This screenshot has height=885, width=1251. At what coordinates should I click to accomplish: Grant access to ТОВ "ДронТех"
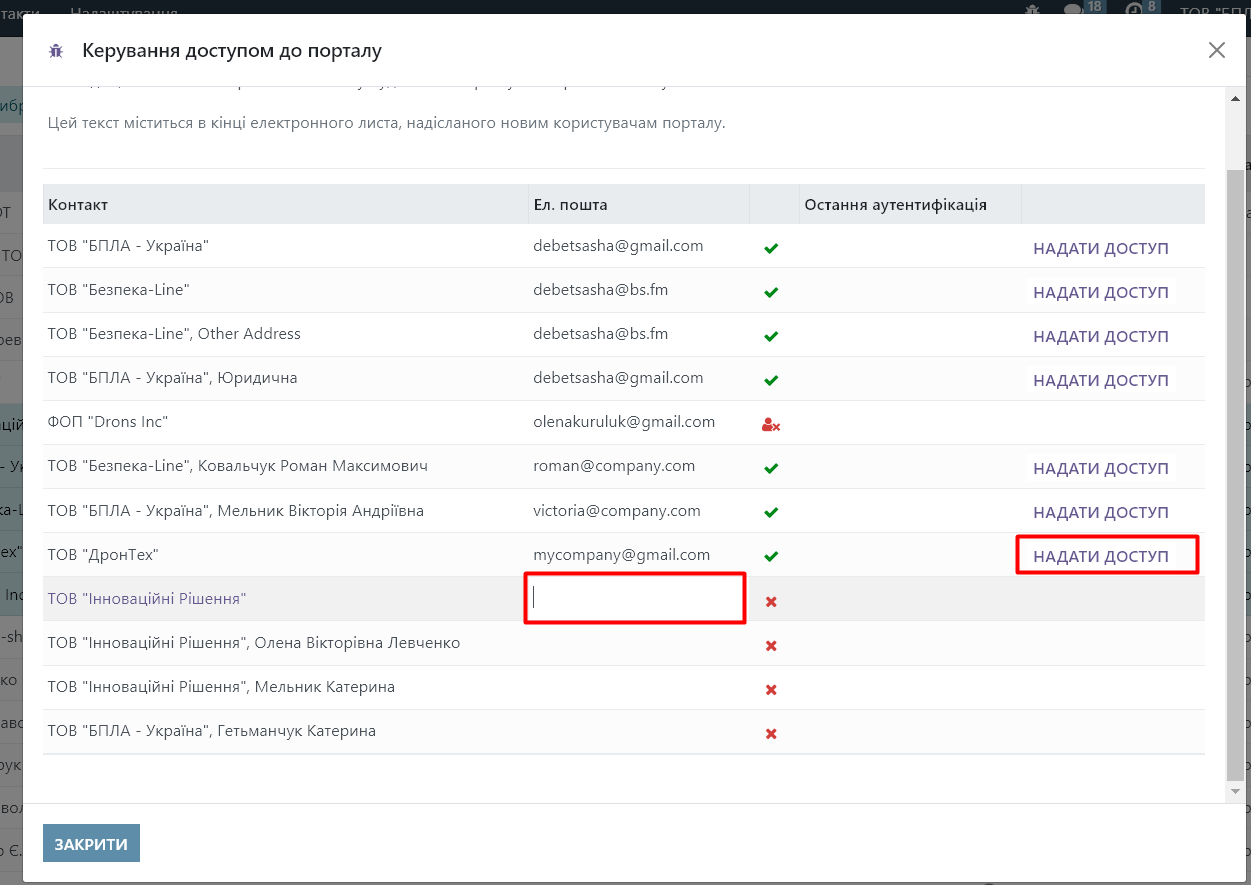(1101, 556)
